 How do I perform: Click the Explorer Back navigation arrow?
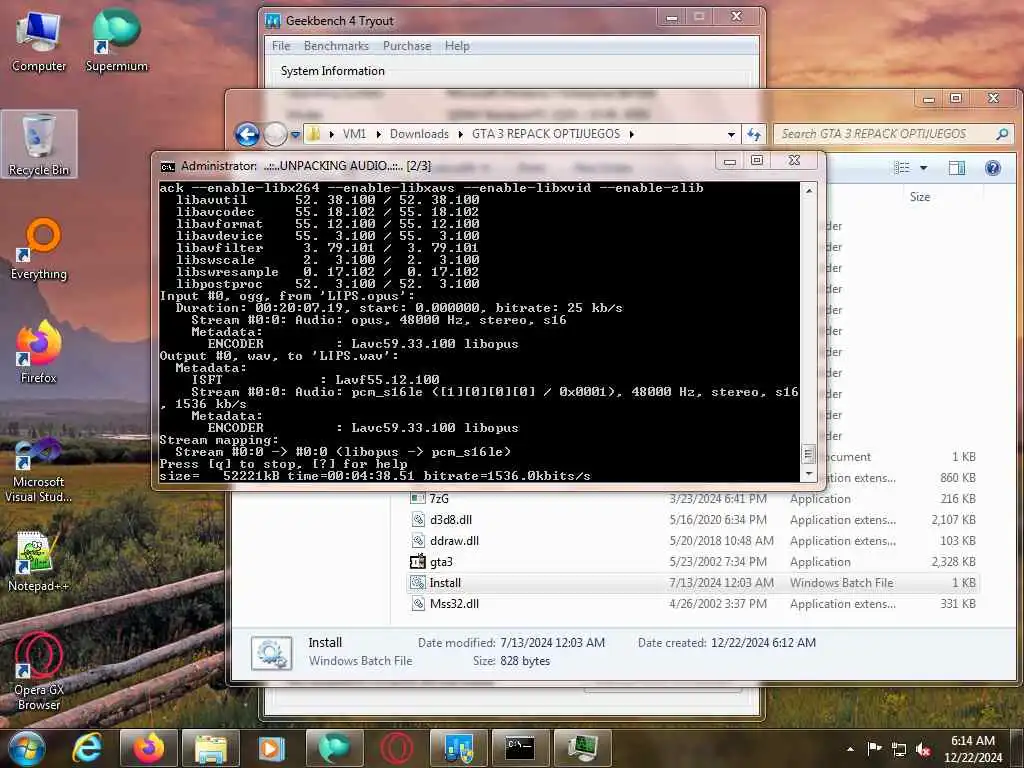tap(248, 135)
